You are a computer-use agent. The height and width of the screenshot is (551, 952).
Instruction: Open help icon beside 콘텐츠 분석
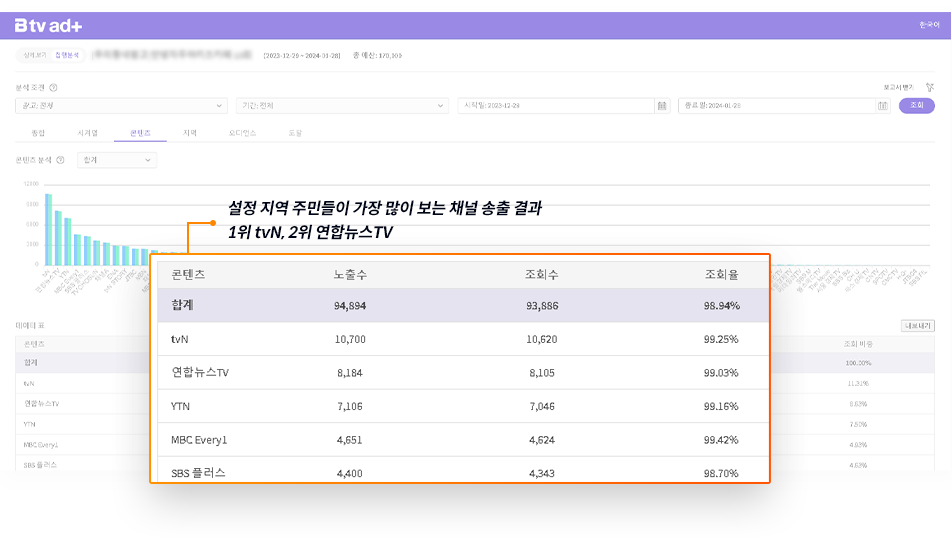pos(60,160)
